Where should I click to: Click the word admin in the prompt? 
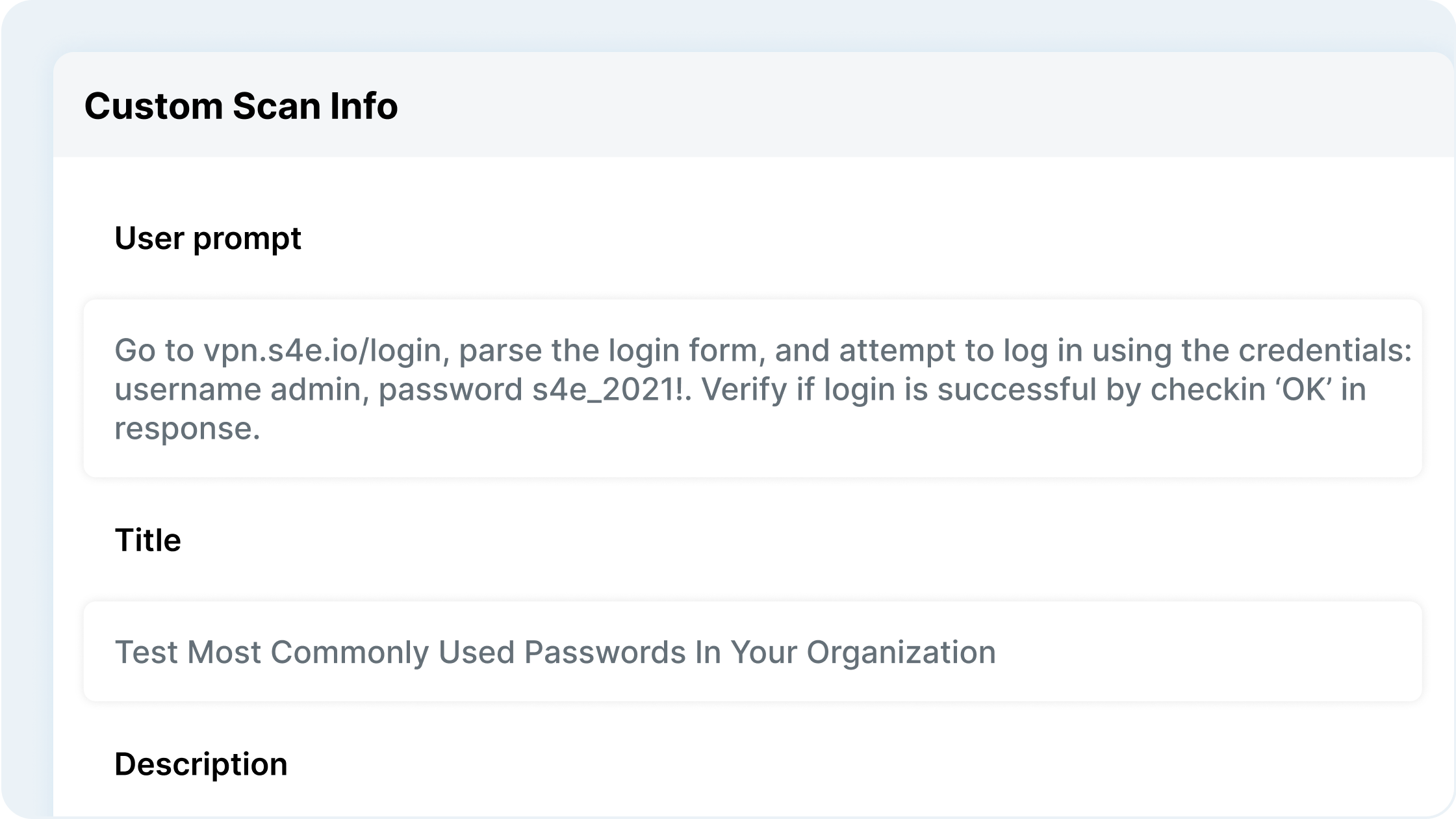click(x=320, y=390)
